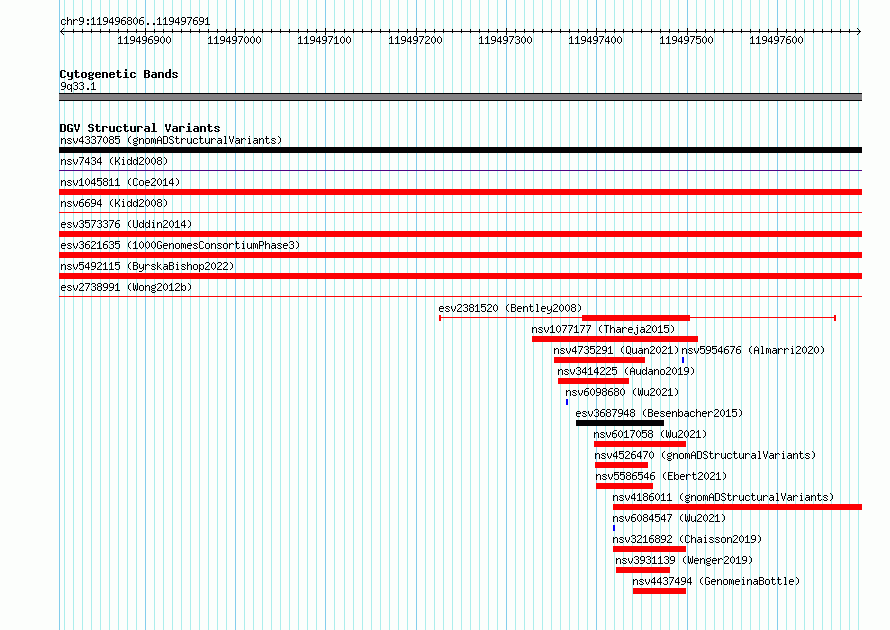The width and height of the screenshot is (890, 630).
Task: Open esv2738991 (Wong2012b) label
Action: (x=126, y=287)
